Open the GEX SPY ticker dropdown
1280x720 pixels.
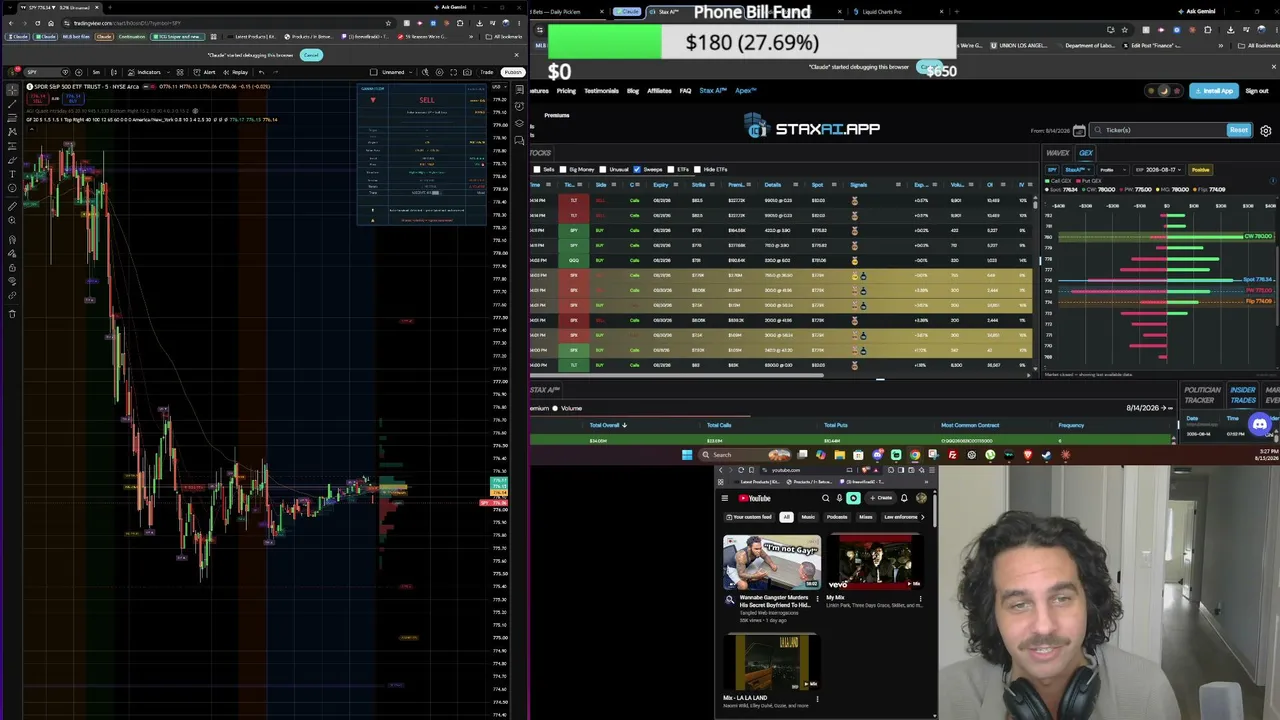coord(1052,170)
